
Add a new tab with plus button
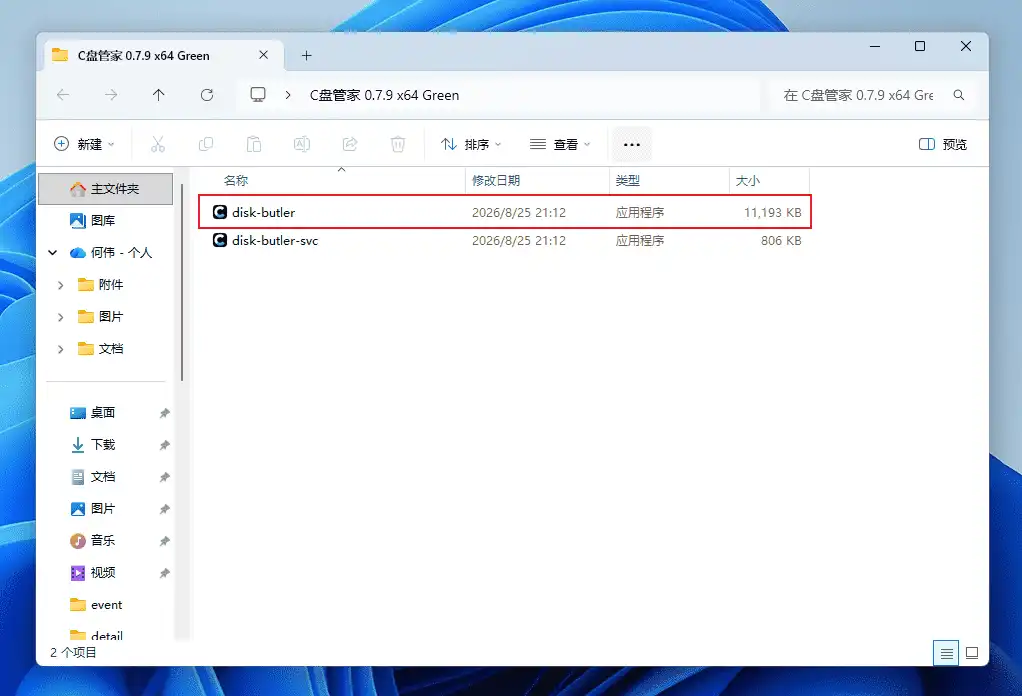(306, 55)
